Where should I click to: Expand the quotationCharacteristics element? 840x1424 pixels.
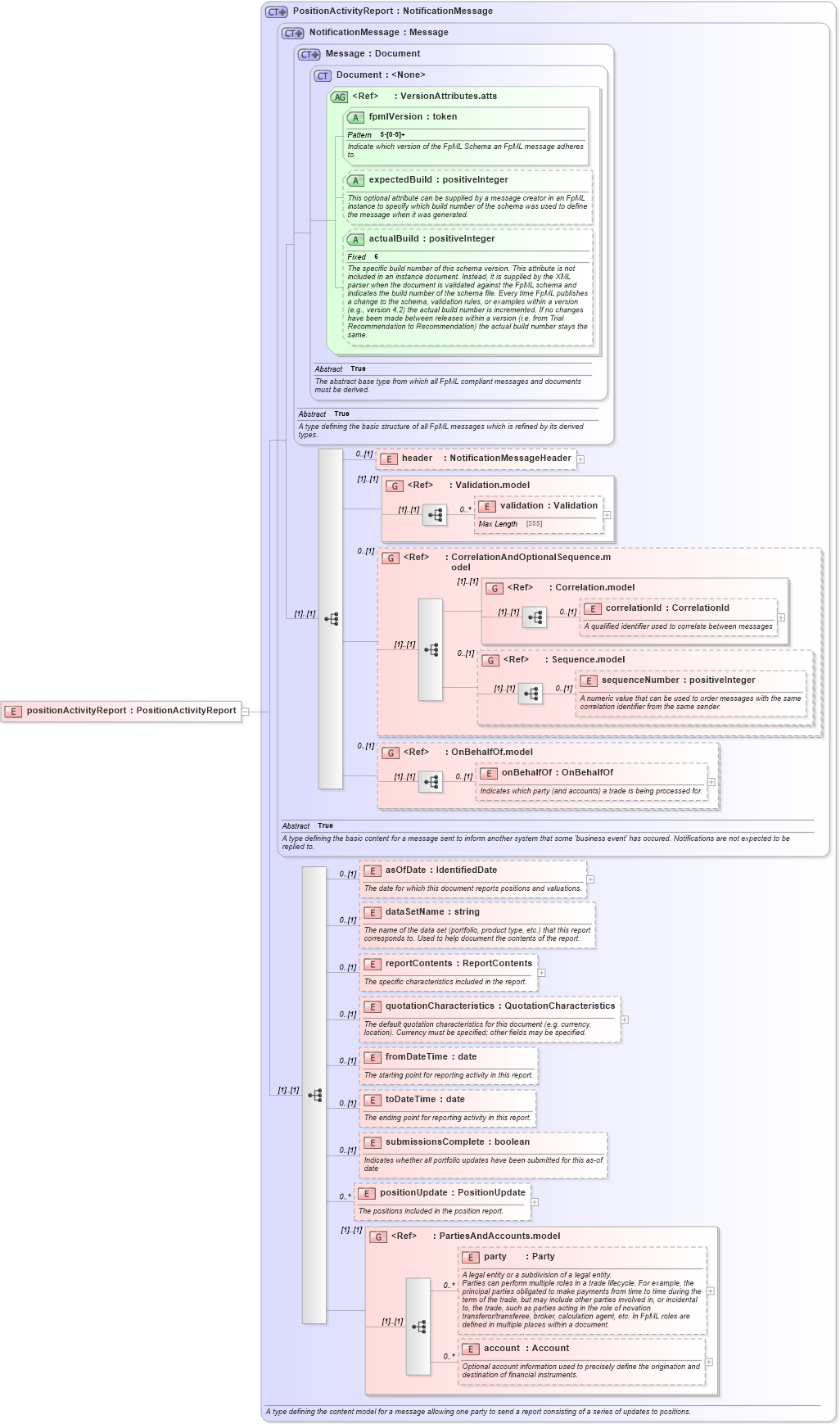(625, 1019)
